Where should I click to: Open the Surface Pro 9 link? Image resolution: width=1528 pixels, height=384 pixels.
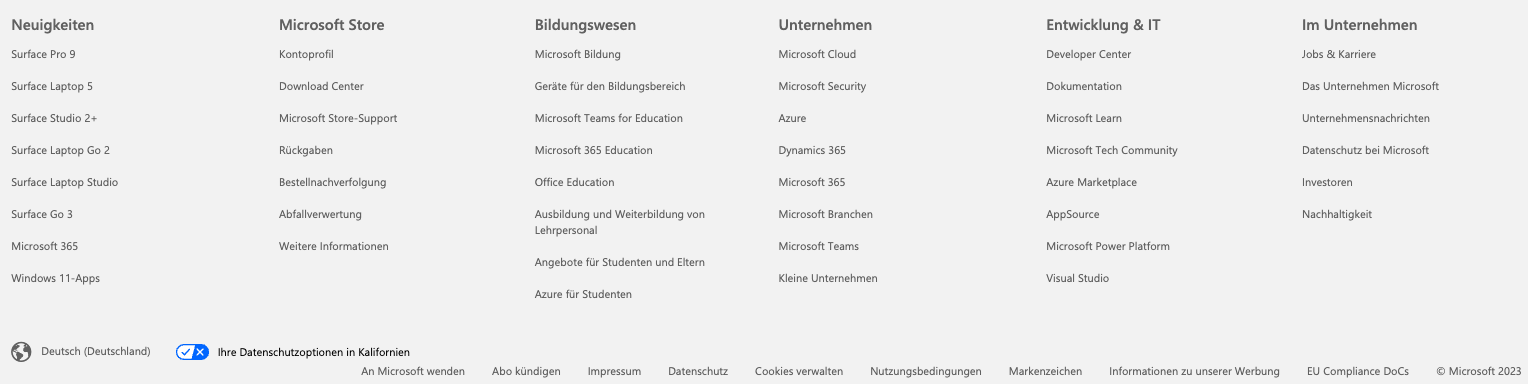point(43,54)
